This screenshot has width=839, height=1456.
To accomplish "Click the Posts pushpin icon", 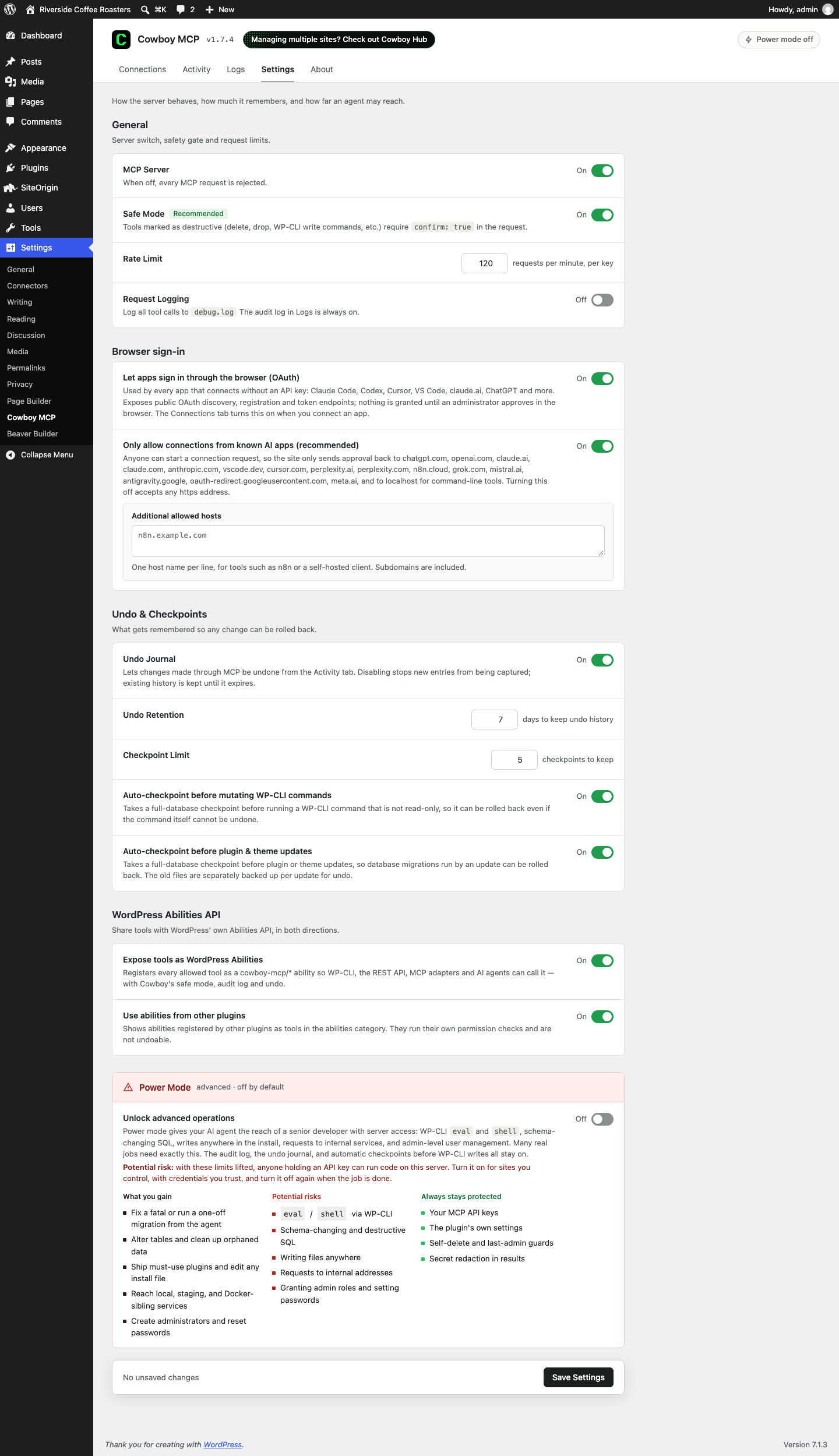I will tap(10, 62).
